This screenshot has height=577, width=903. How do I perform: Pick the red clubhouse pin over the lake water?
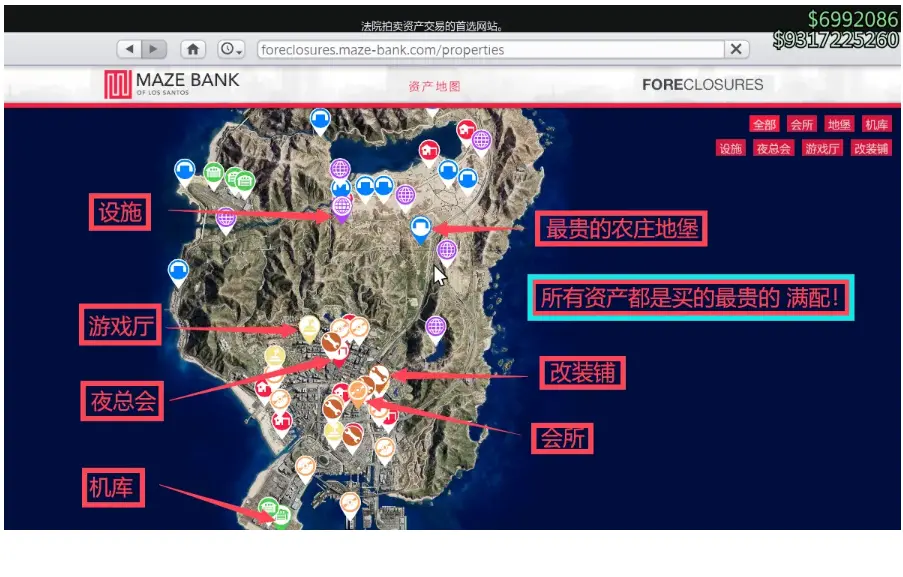428,152
